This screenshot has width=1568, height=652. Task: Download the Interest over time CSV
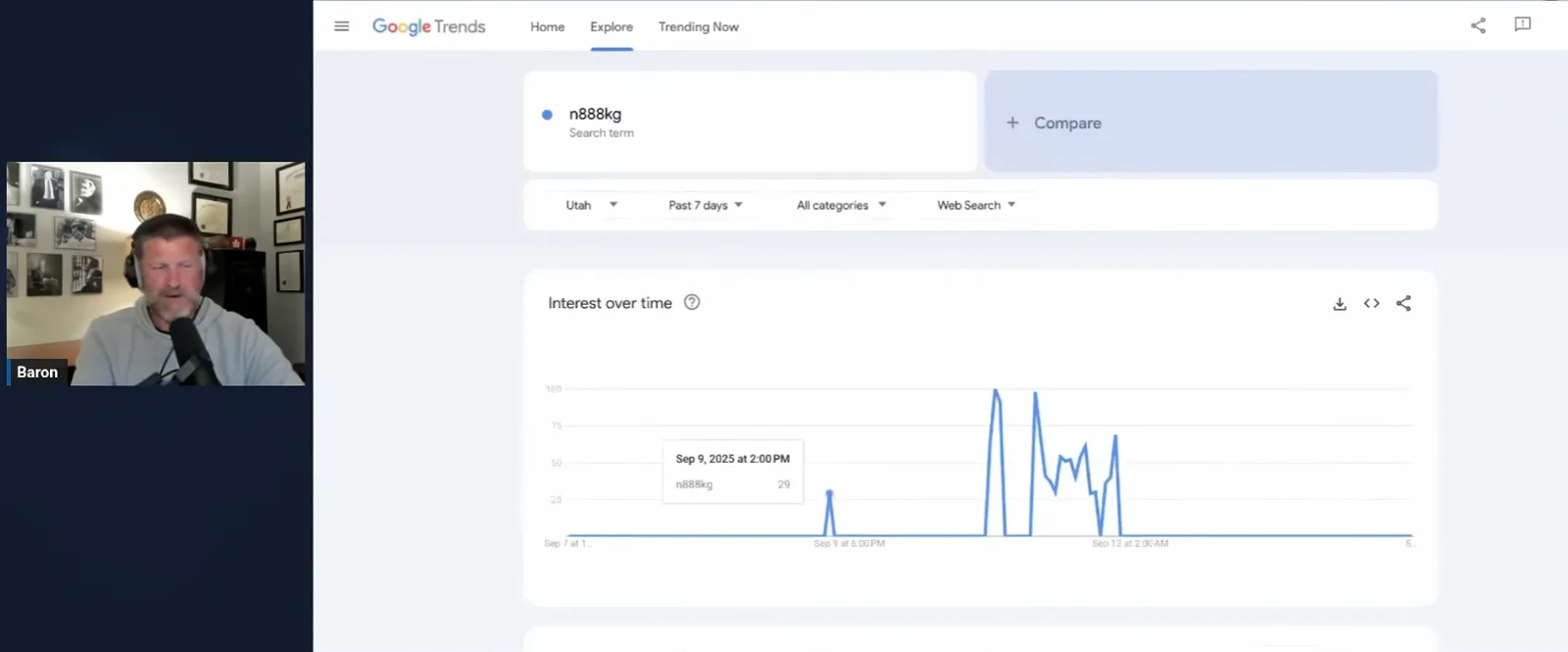1340,304
